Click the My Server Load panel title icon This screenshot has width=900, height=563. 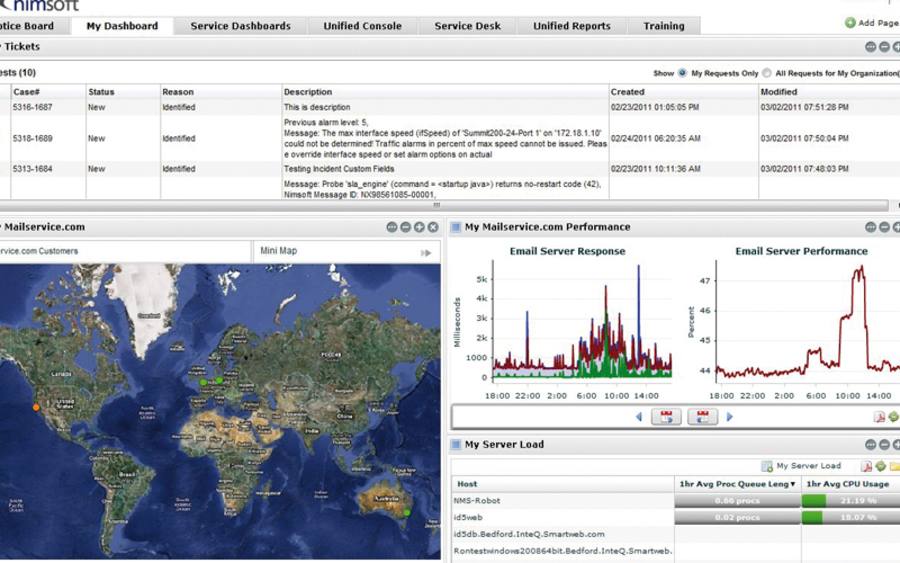tap(456, 444)
